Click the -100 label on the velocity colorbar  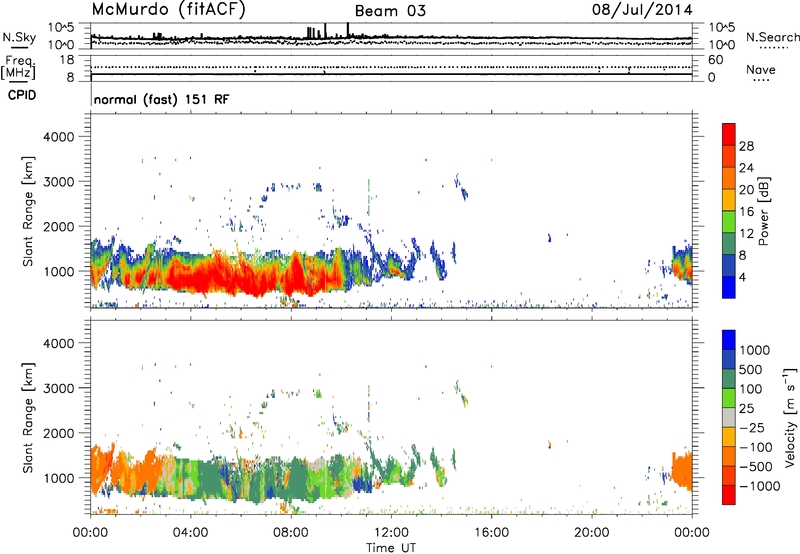click(x=756, y=447)
